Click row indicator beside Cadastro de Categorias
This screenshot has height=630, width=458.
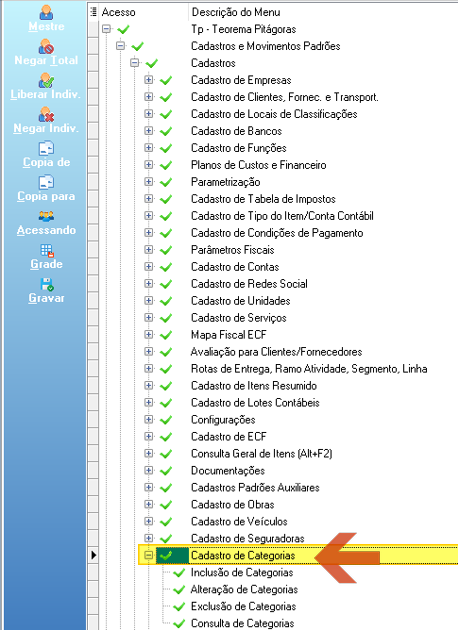(x=93, y=555)
